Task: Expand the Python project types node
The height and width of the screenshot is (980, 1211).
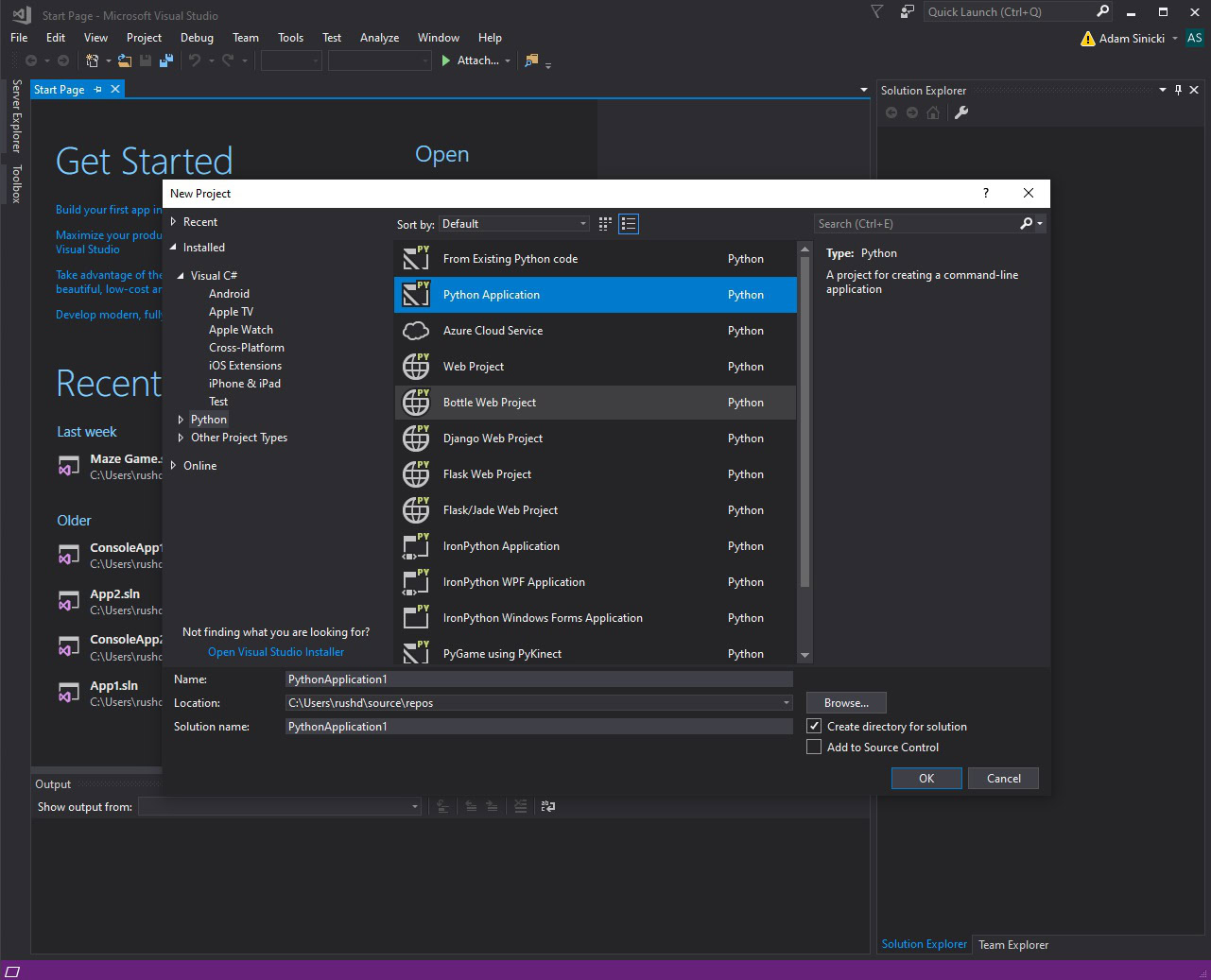Action: 182,419
